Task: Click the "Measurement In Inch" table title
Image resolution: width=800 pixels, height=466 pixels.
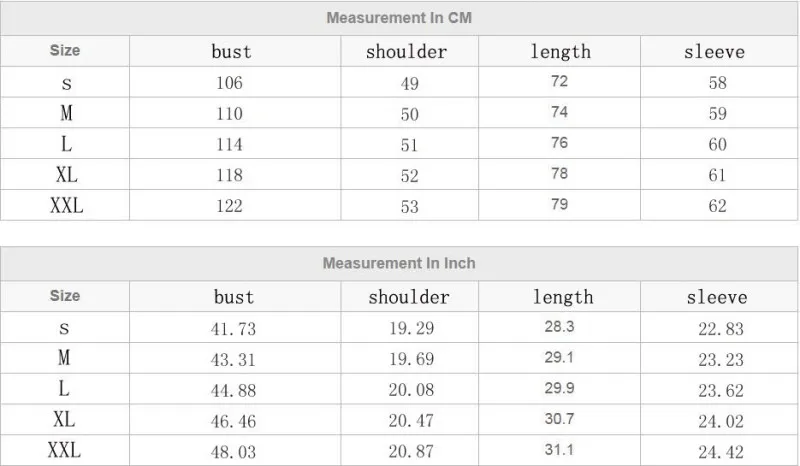Action: (x=399, y=264)
